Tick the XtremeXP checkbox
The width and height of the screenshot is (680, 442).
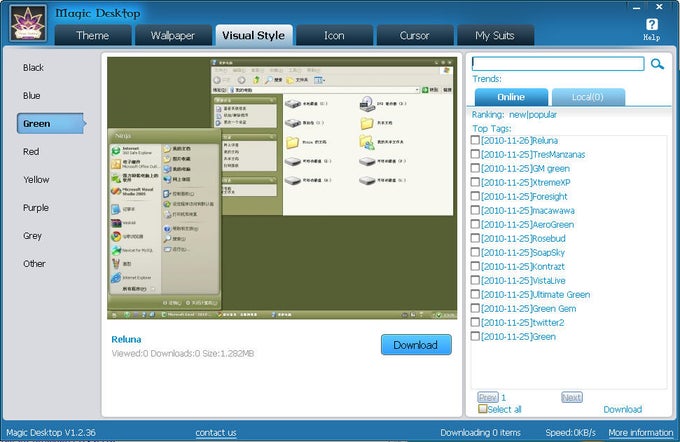475,182
